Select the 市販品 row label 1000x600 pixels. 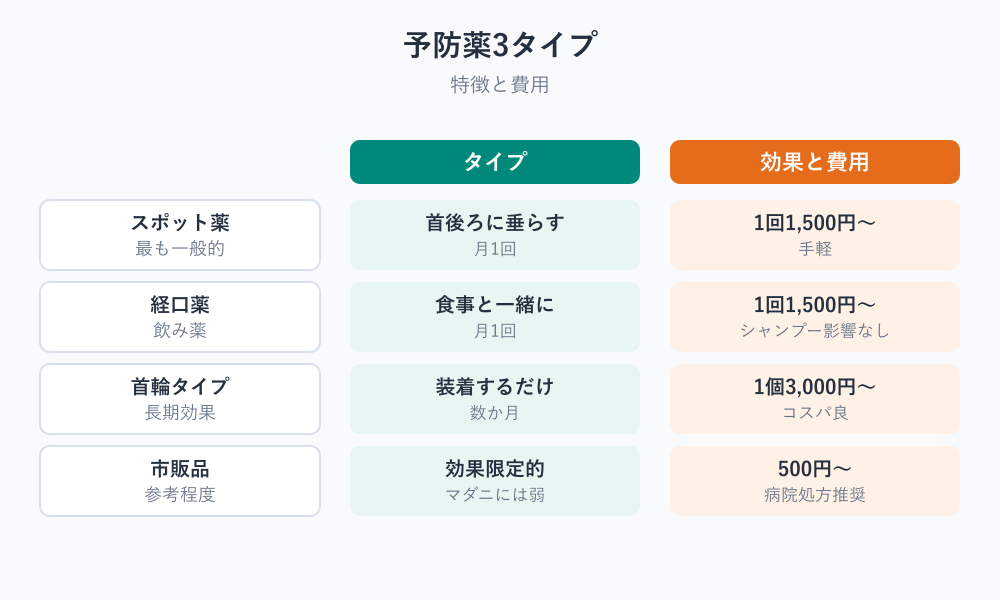click(180, 481)
